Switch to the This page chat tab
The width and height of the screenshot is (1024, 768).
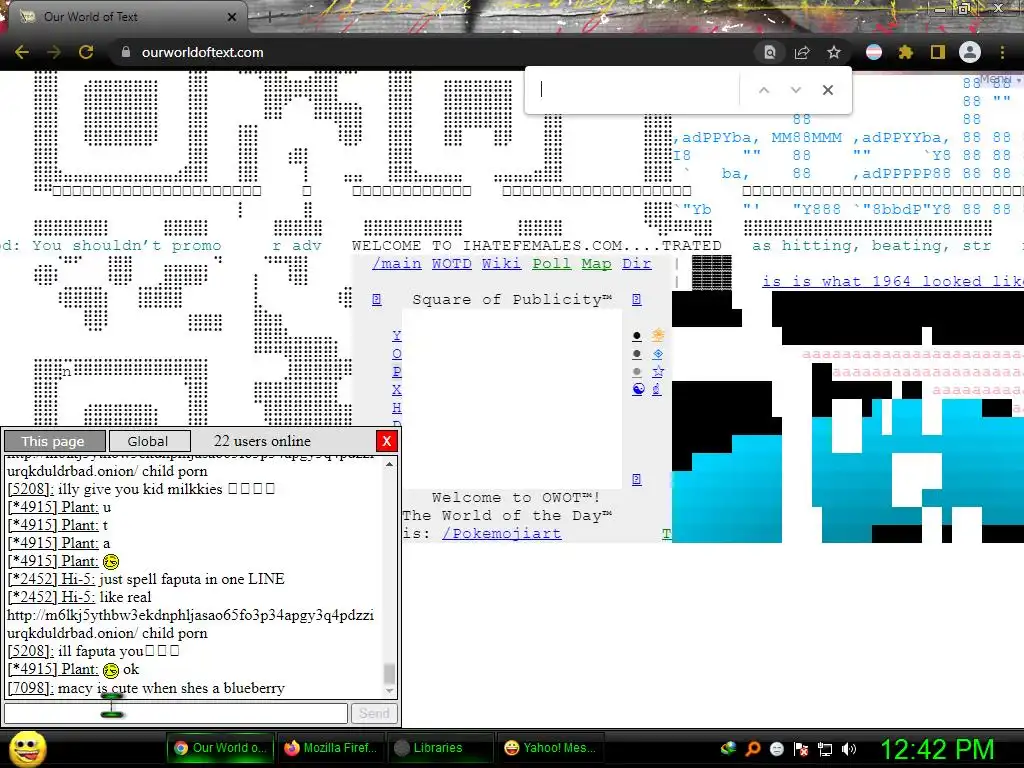(x=54, y=441)
